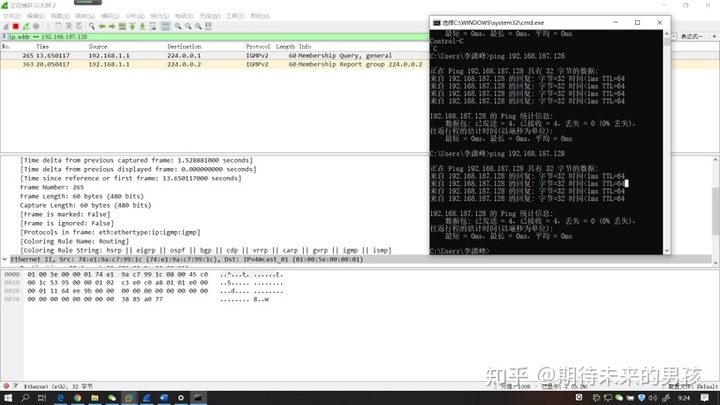Open the find packet magnifier tool

[x=91, y=27]
